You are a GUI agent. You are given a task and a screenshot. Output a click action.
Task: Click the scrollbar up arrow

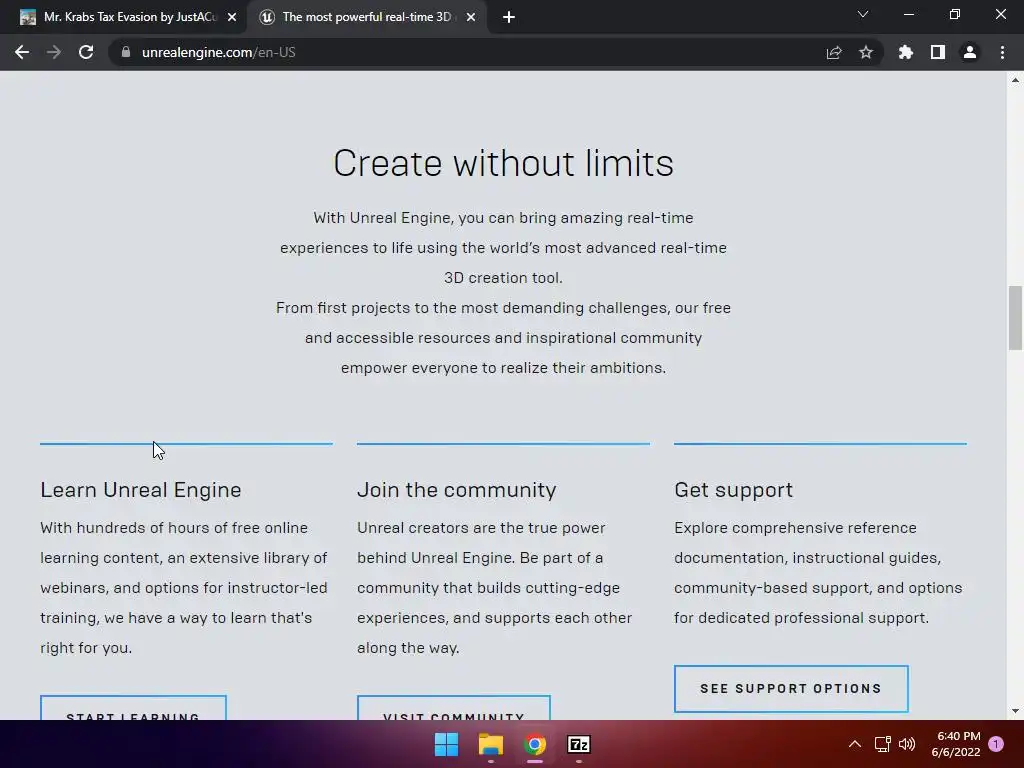pyautogui.click(x=1015, y=80)
